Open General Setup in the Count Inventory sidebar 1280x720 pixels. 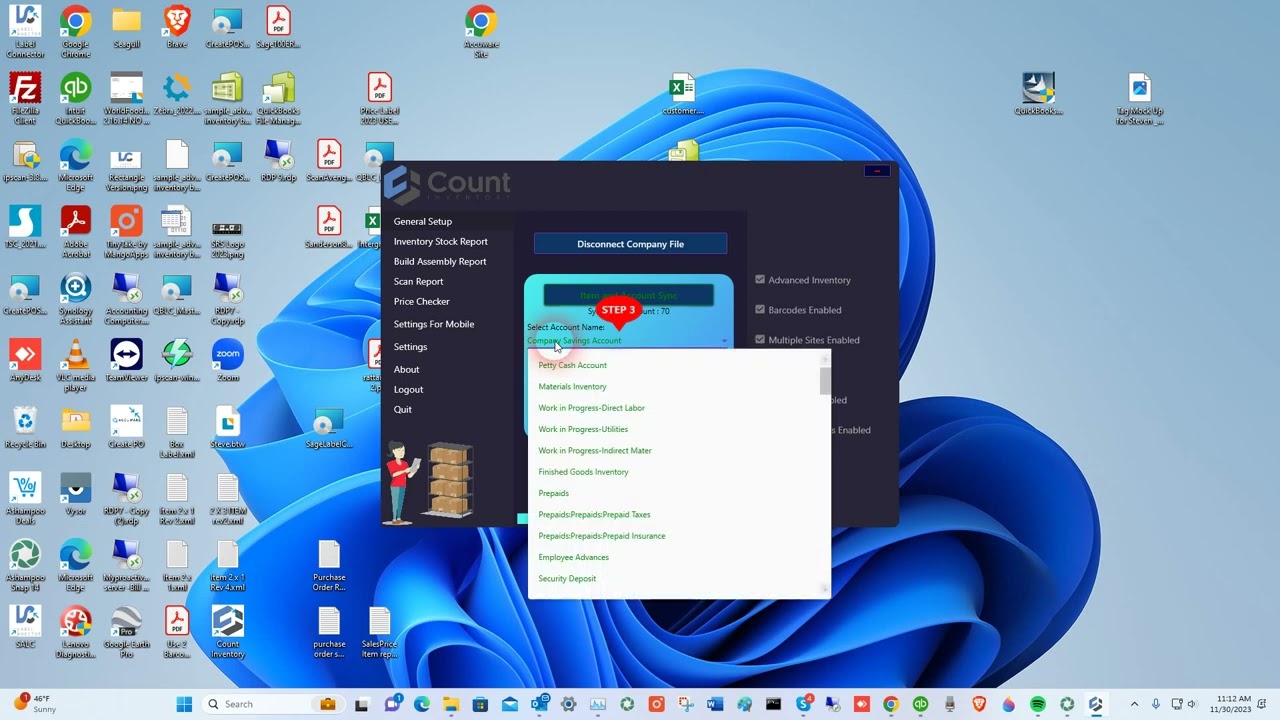pos(422,221)
